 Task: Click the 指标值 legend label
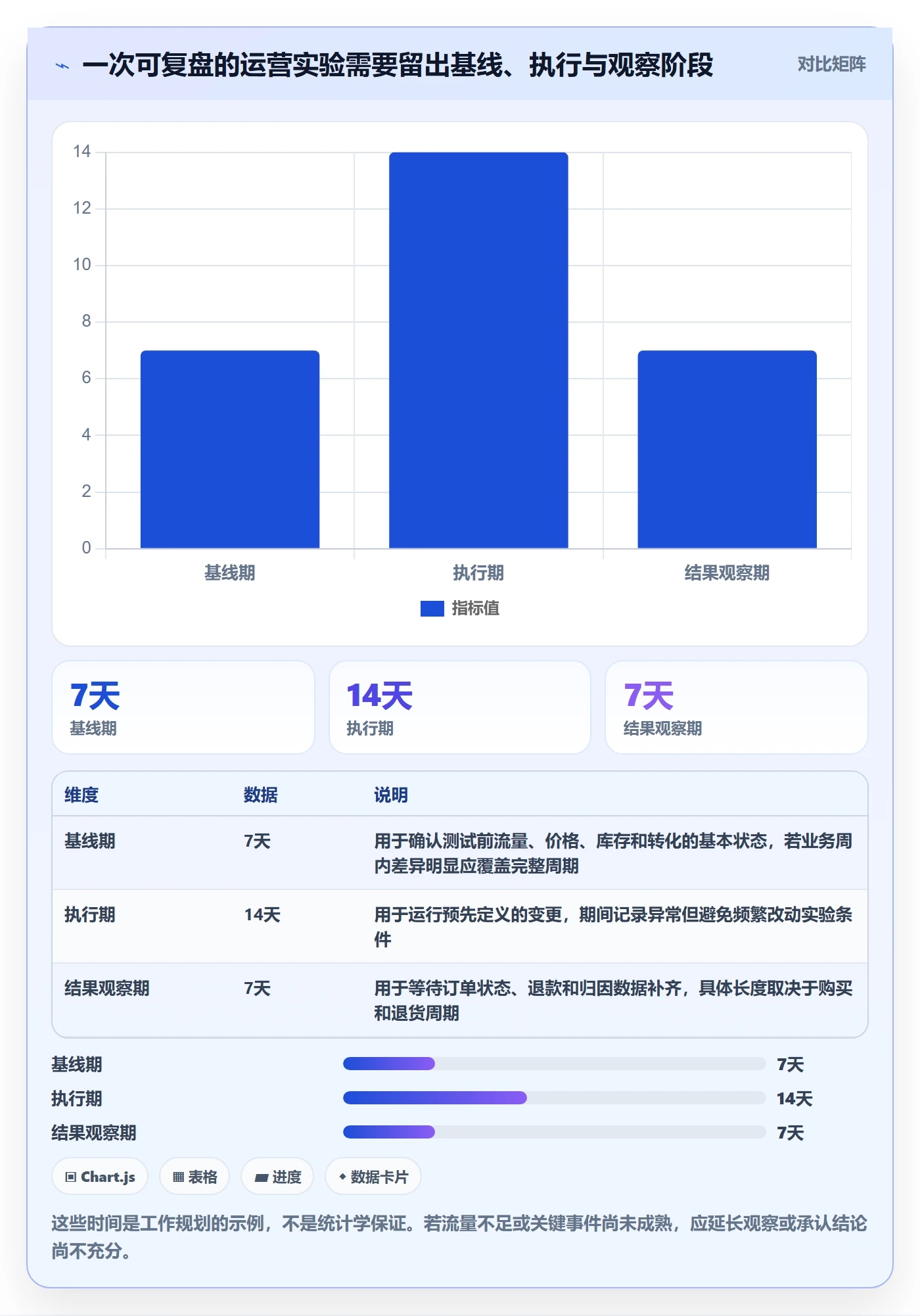476,609
